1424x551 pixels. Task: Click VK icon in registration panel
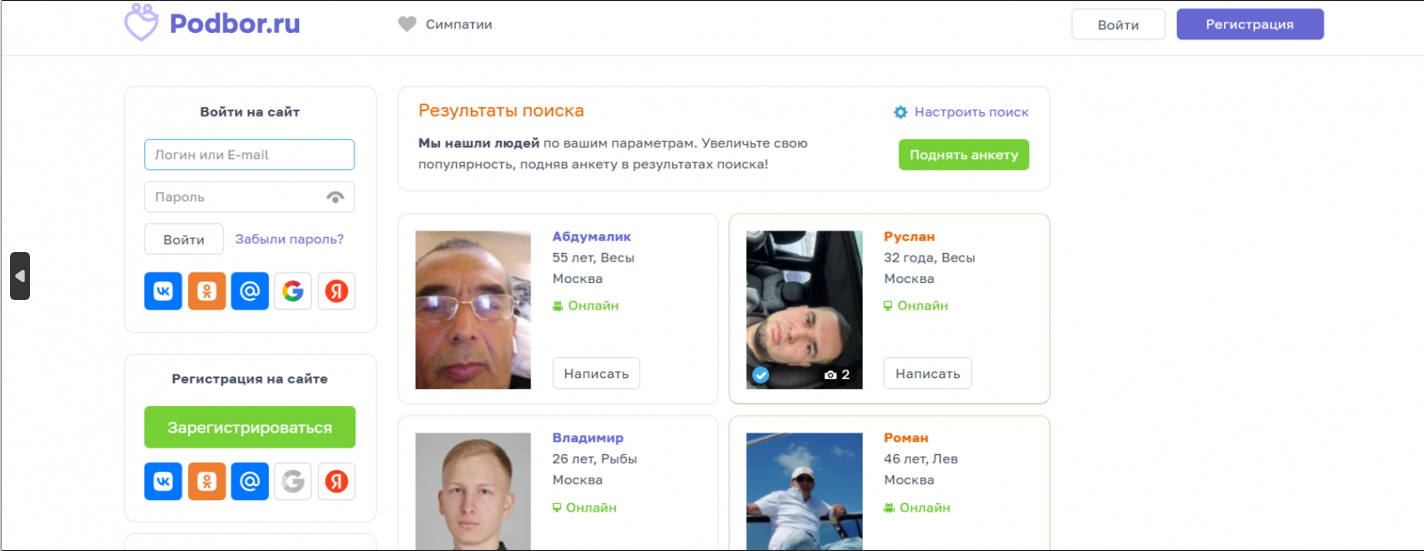pyautogui.click(x=163, y=481)
